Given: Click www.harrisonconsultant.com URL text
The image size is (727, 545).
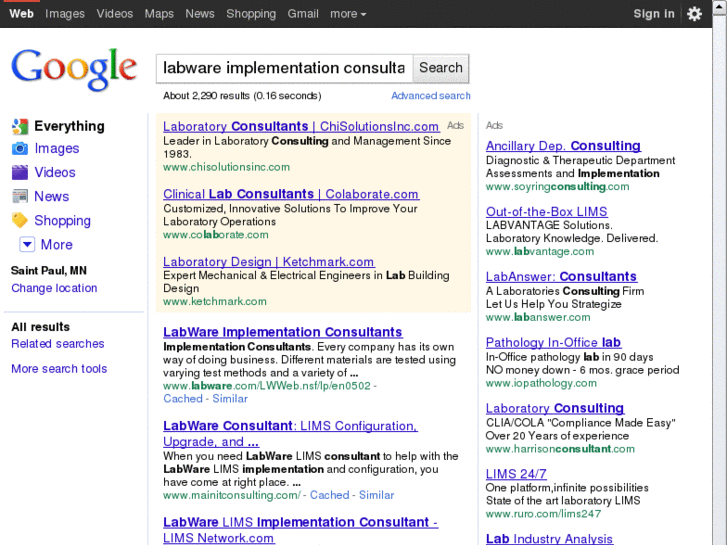Looking at the screenshot, I should pos(560,449).
